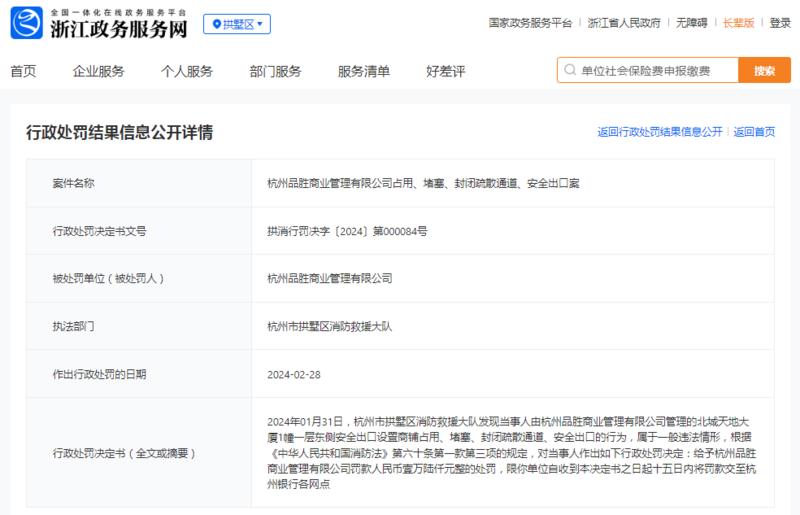Focus the 单位社会保险费申报缴费 search field
The width and height of the screenshot is (800, 515).
coord(648,70)
